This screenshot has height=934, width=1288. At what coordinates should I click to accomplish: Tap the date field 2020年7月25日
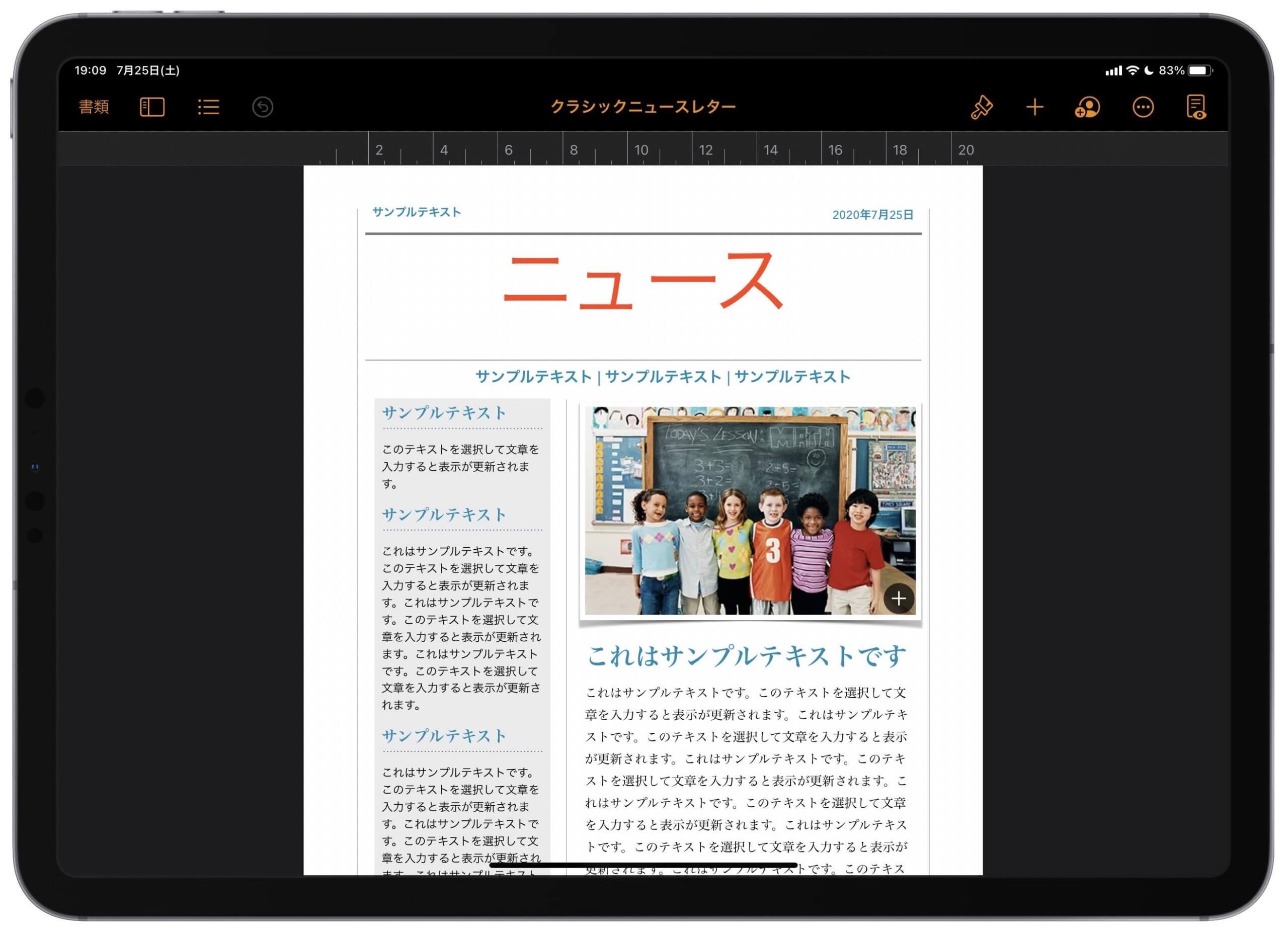tap(873, 215)
